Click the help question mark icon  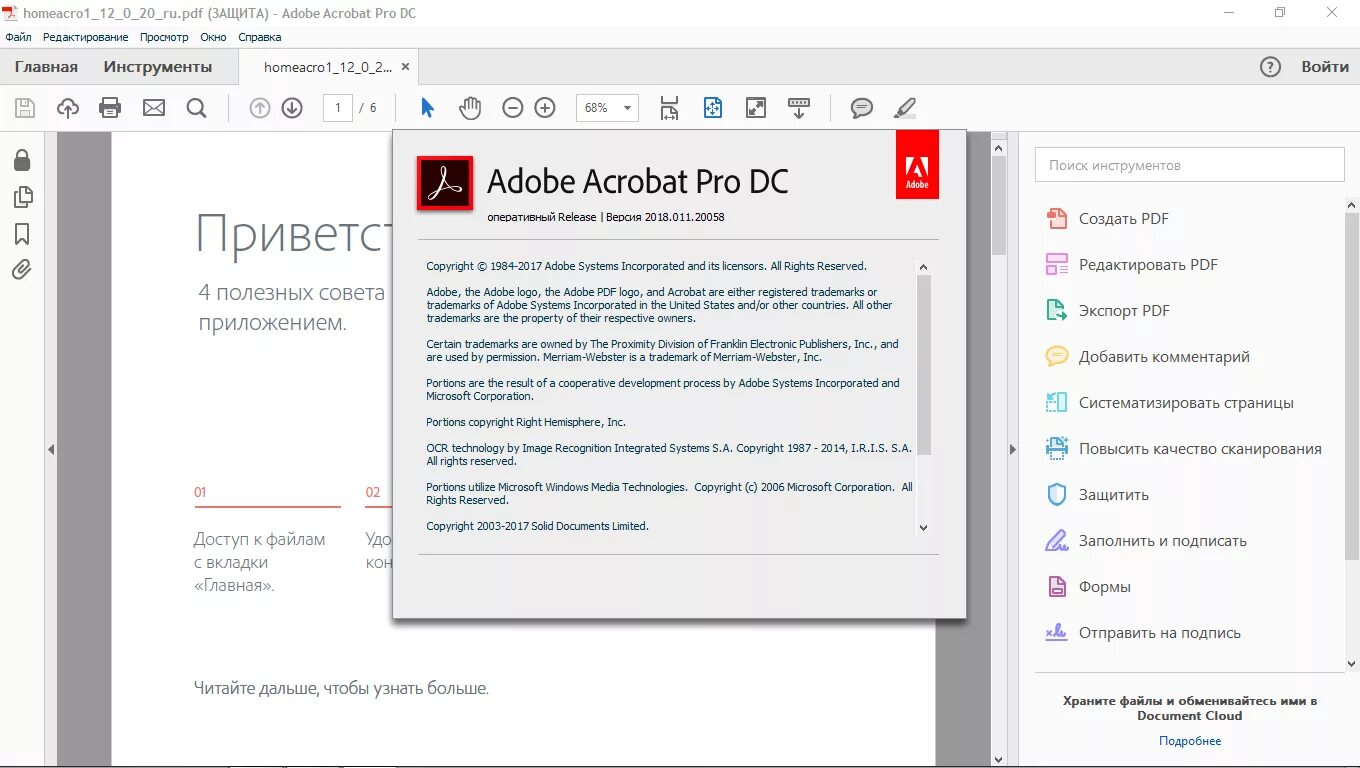(1270, 67)
